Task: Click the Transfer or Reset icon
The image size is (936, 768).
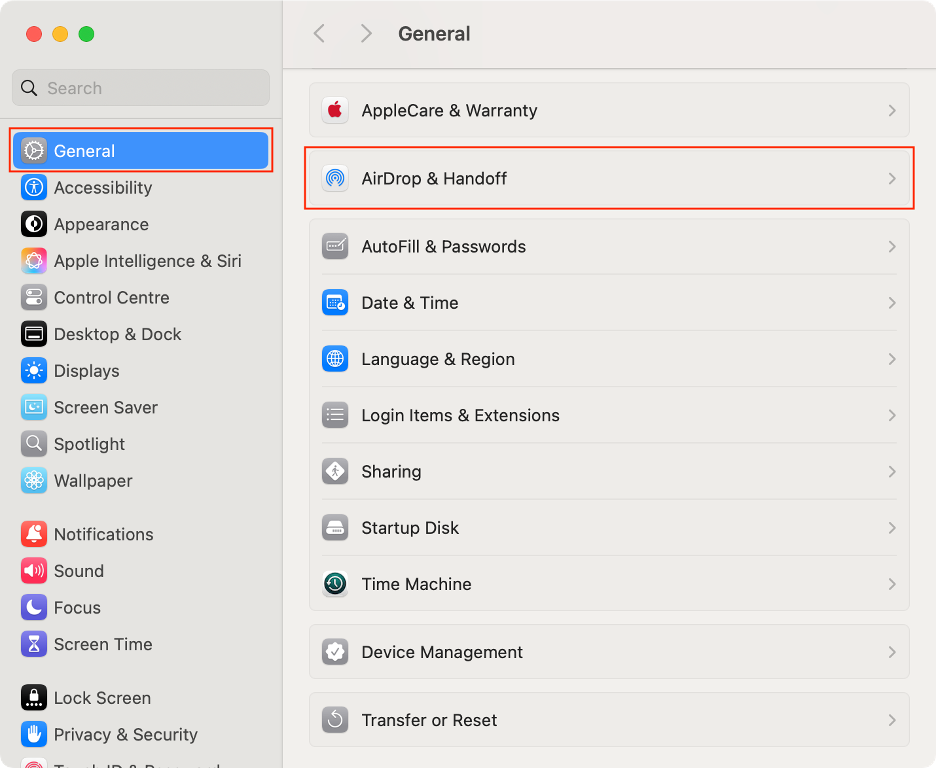Action: point(335,720)
